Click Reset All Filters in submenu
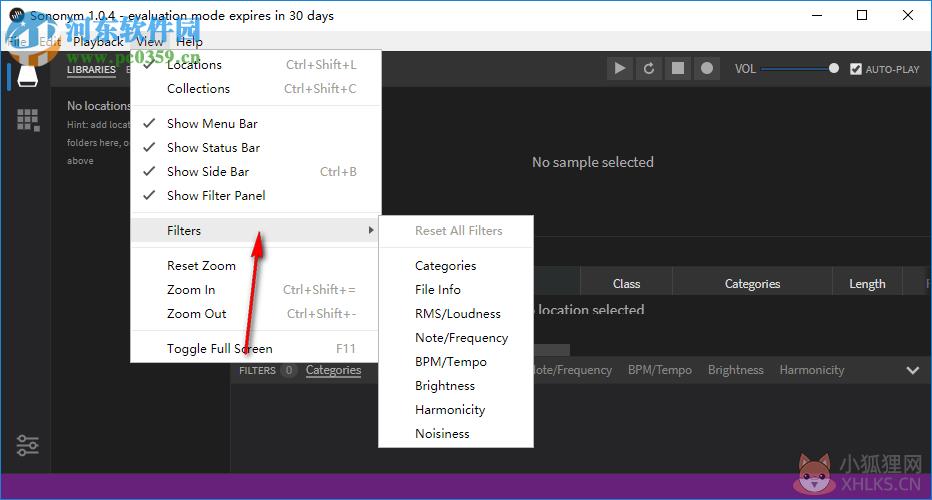 [x=456, y=231]
